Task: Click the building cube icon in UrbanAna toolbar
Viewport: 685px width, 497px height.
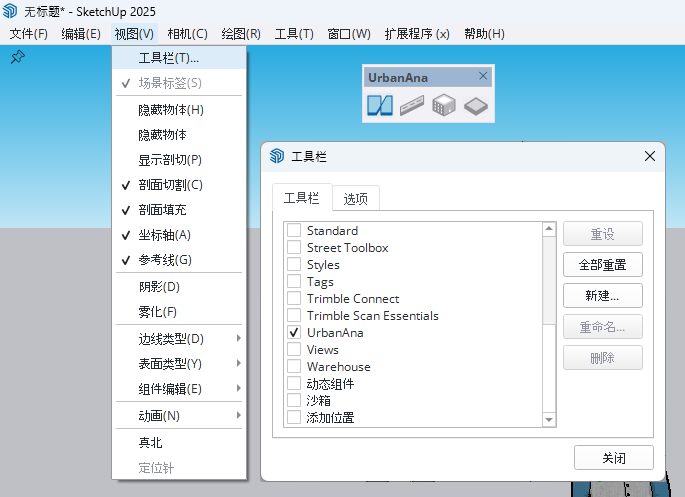Action: tap(443, 106)
